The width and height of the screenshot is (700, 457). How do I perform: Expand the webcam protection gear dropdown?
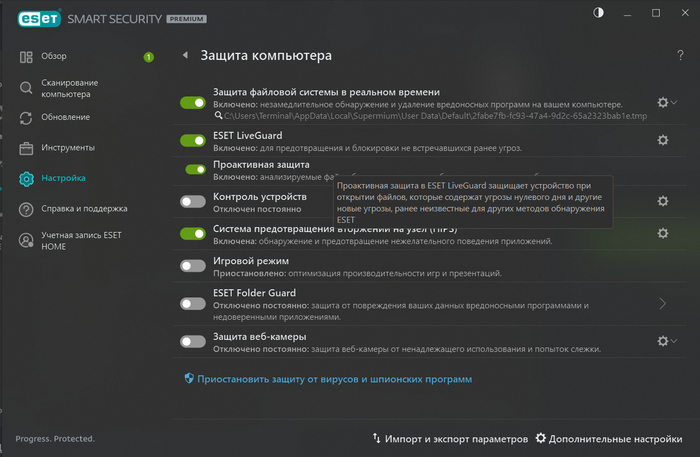pyautogui.click(x=667, y=341)
